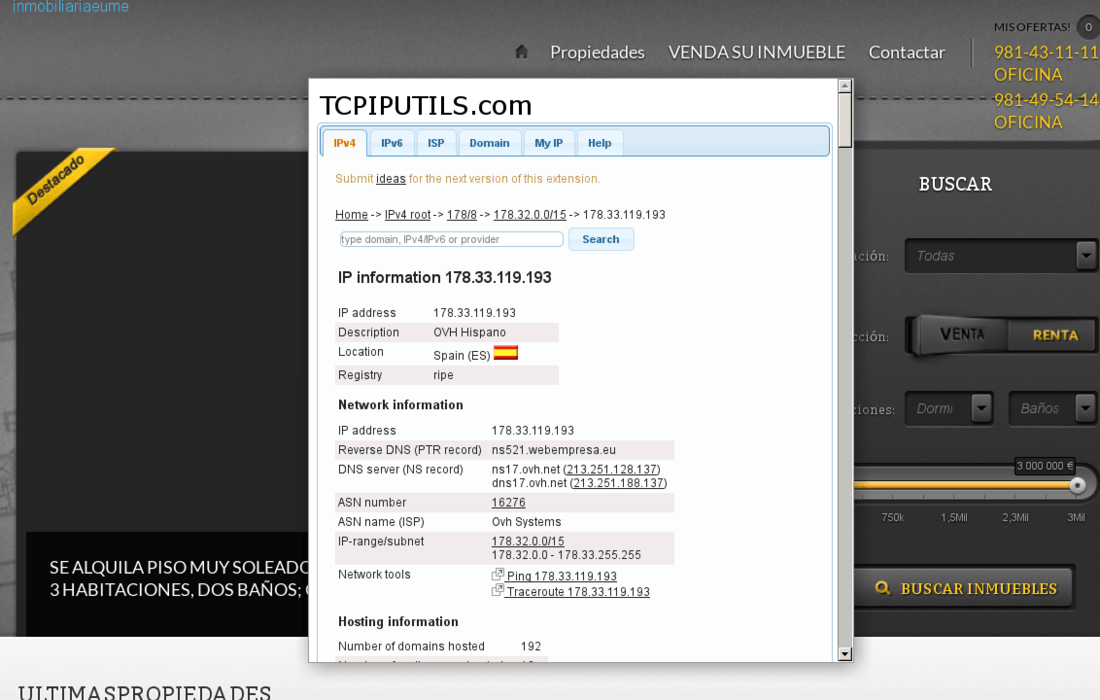
Task: Open 213.251.128.137 name server link
Action: [x=612, y=469]
